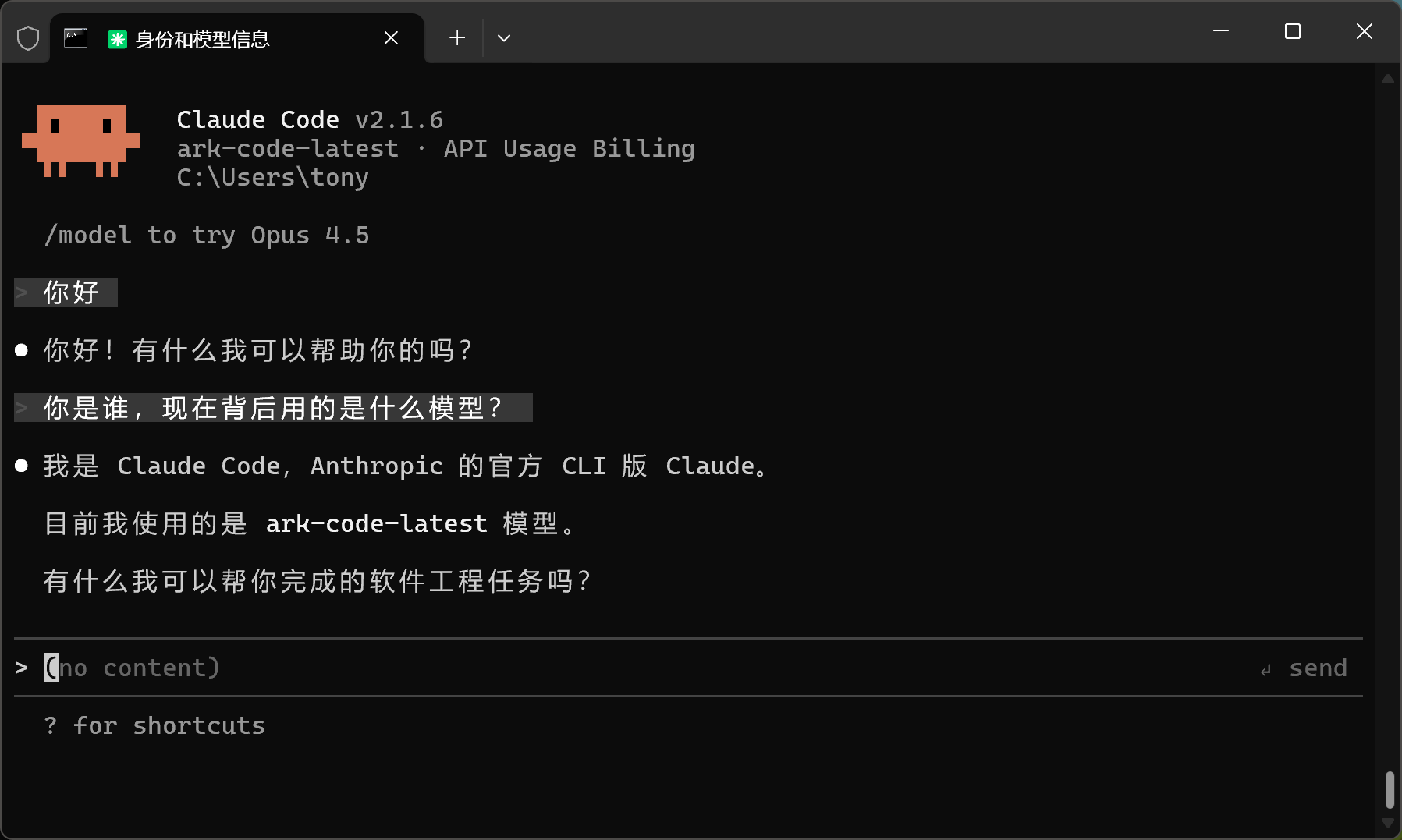Click the 'ark-code-latest' model name text
Screen dimensions: 1402x840
(287, 148)
